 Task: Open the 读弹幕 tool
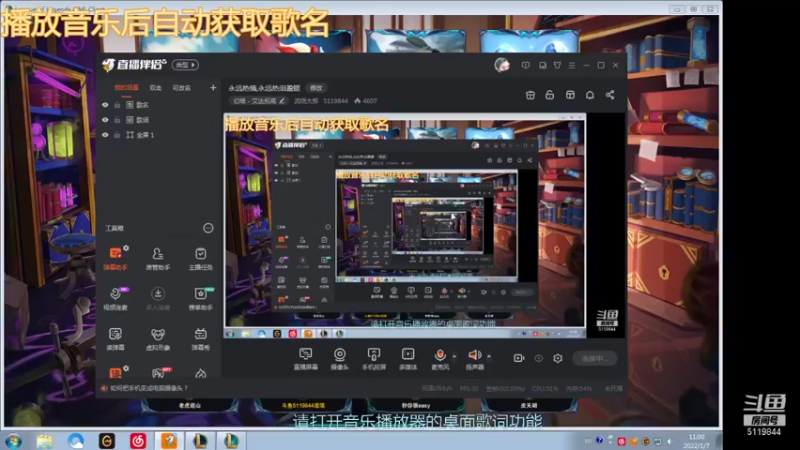click(x=115, y=338)
